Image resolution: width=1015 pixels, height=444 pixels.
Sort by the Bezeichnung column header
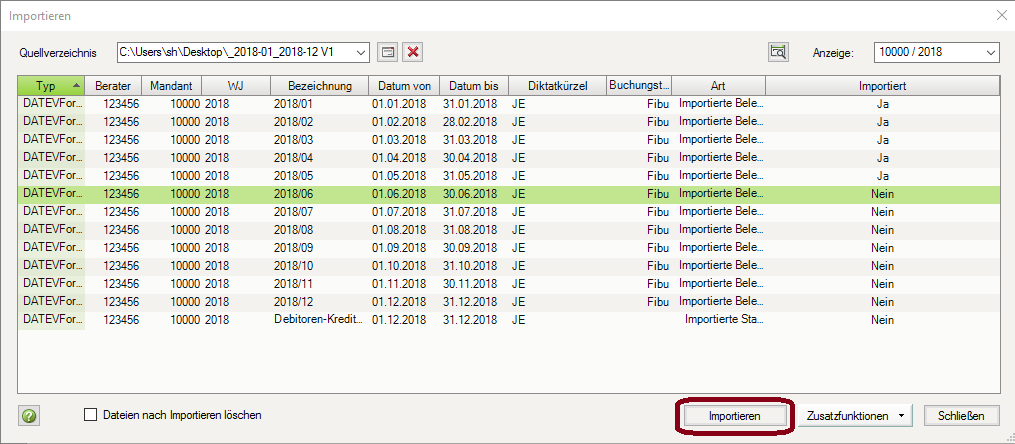coord(320,86)
